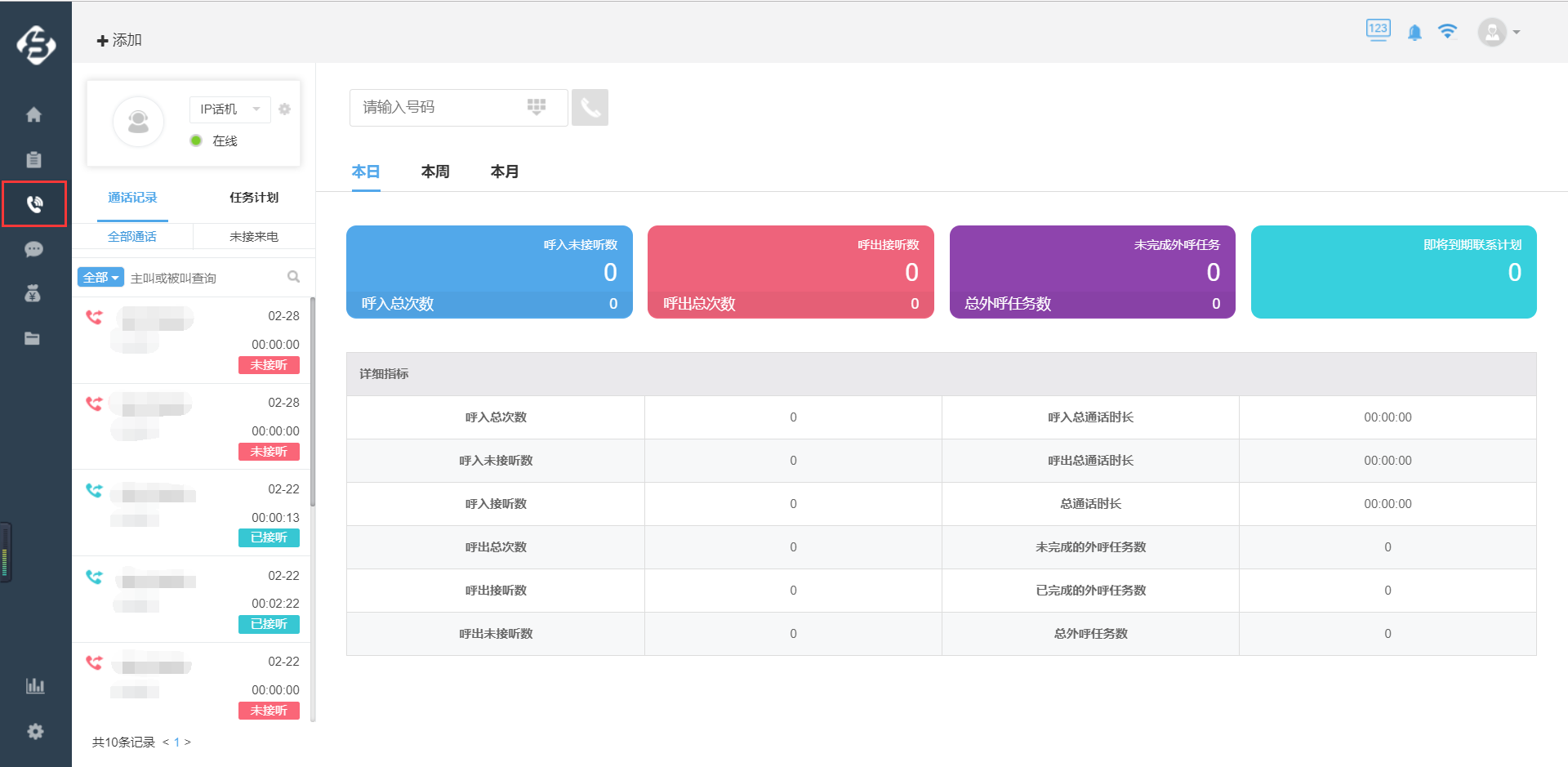
Task: Open the money bag sidebar icon
Action: [x=33, y=293]
